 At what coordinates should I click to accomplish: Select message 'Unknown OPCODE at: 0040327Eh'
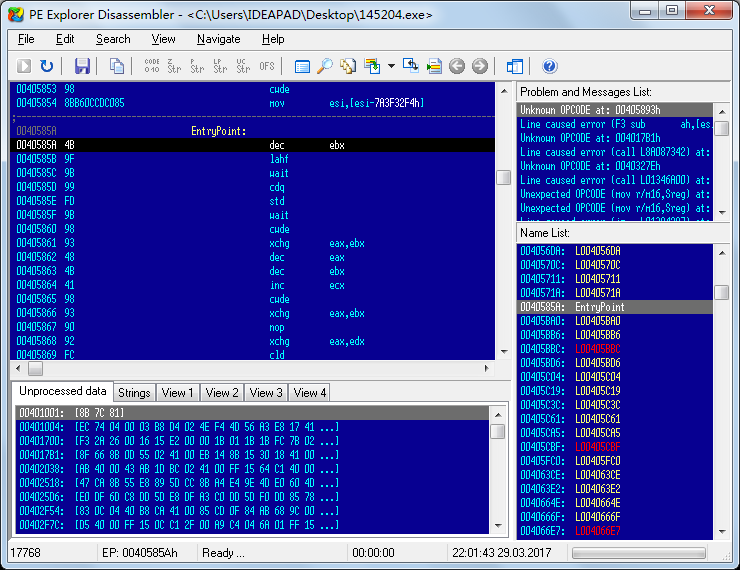615,166
